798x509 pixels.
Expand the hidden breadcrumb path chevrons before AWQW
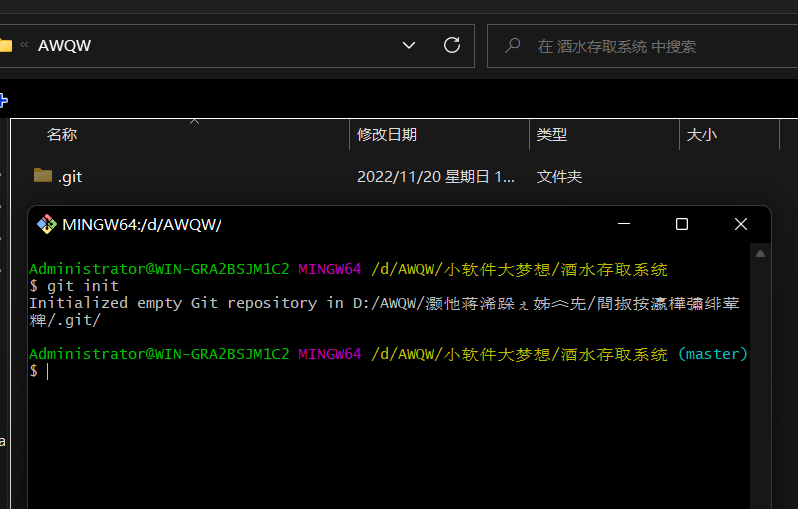pos(24,45)
